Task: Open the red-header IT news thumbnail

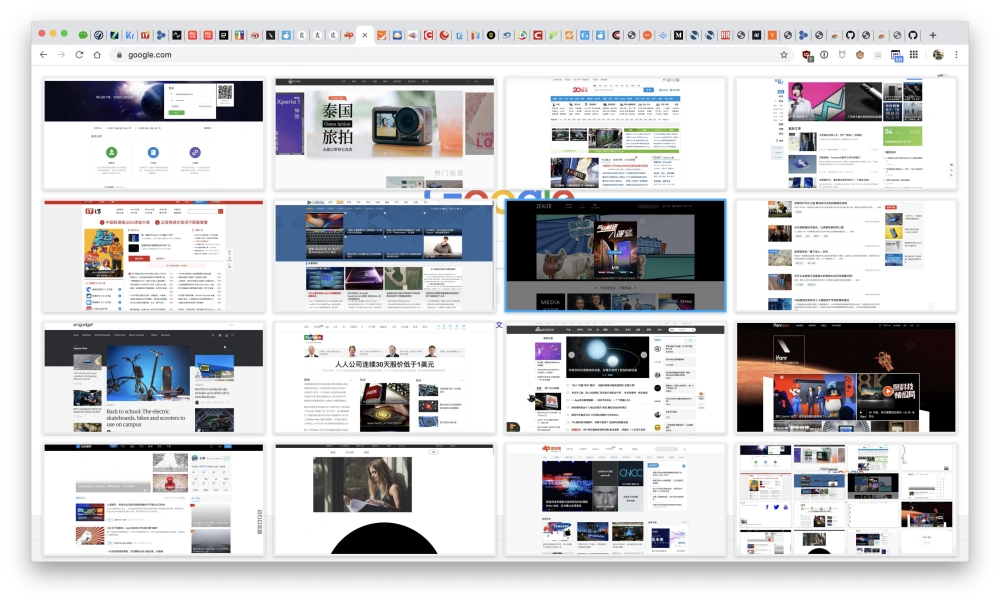Action: coord(153,256)
